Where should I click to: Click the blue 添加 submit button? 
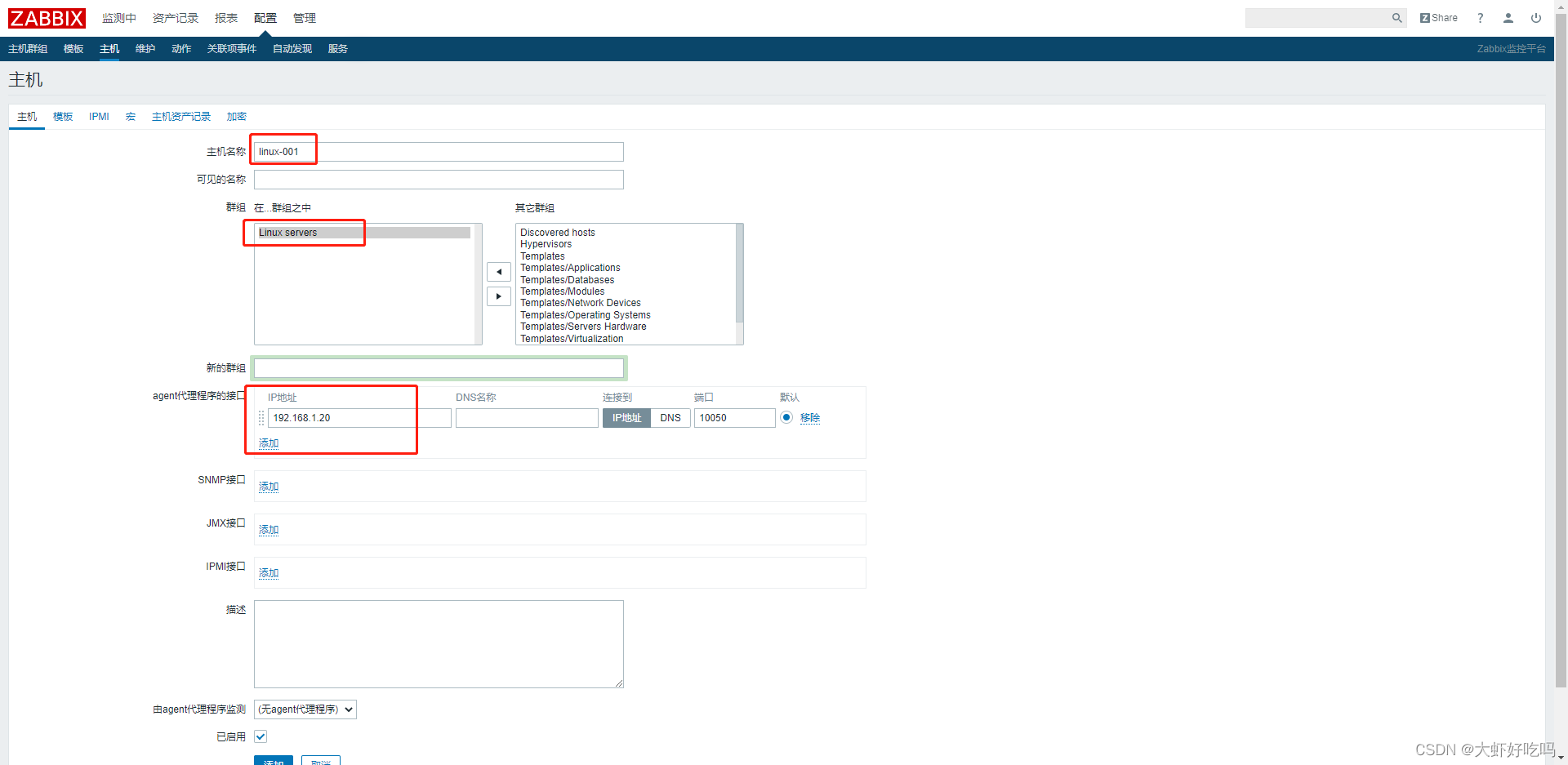coord(274,760)
